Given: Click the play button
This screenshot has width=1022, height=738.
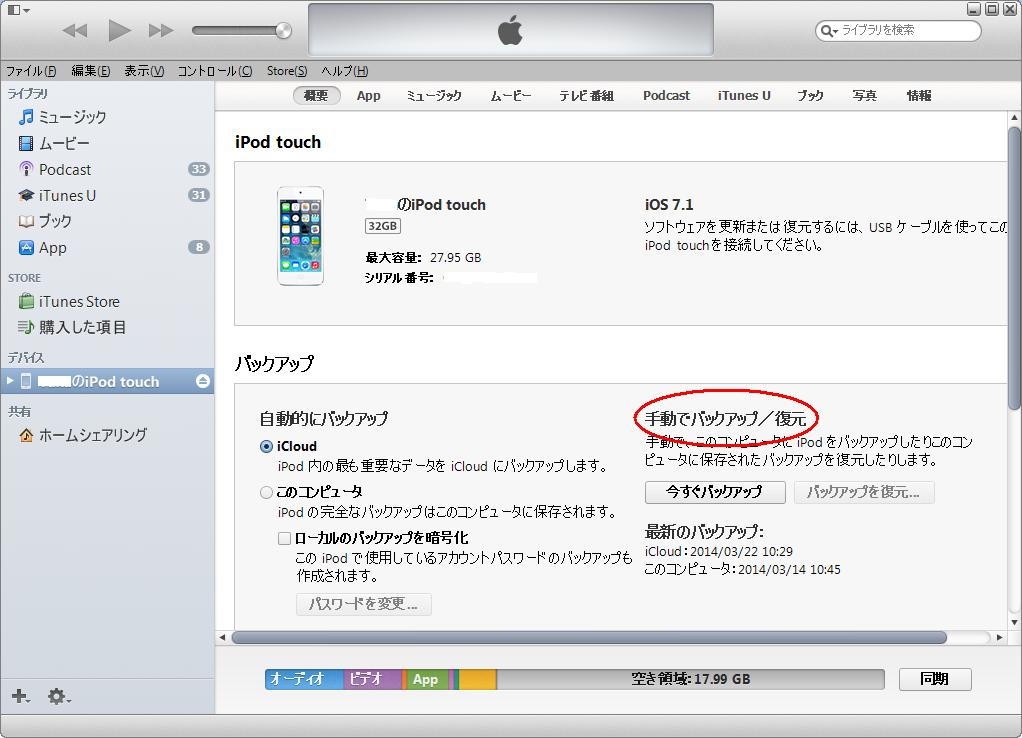Looking at the screenshot, I should pyautogui.click(x=119, y=30).
